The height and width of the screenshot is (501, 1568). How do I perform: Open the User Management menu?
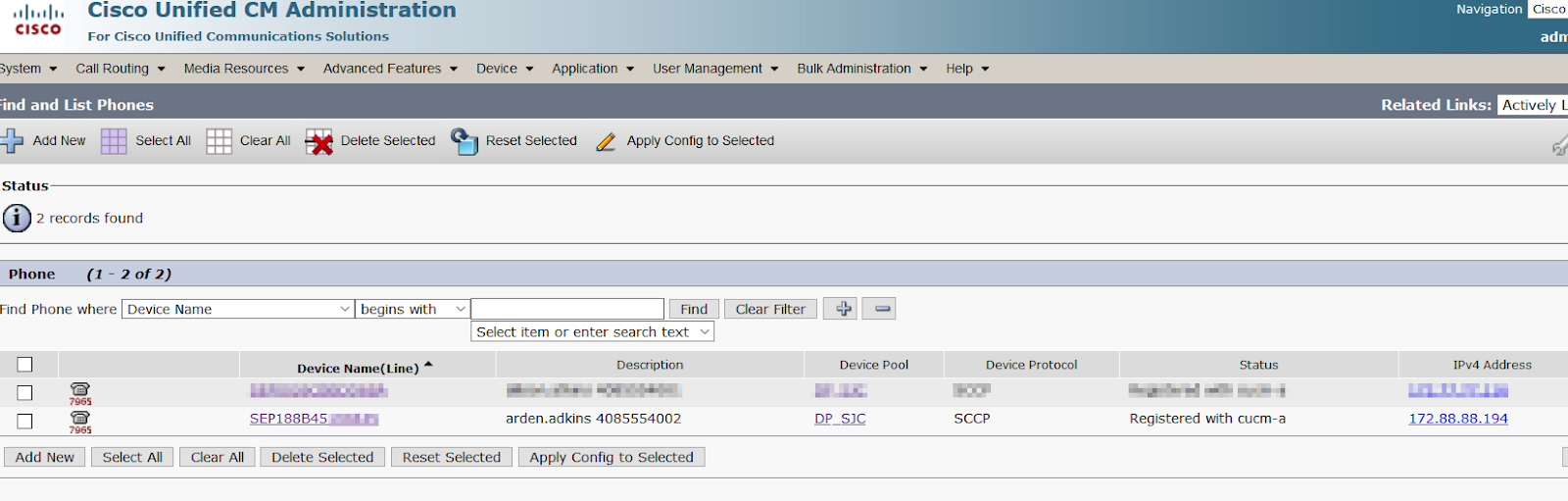(x=715, y=69)
